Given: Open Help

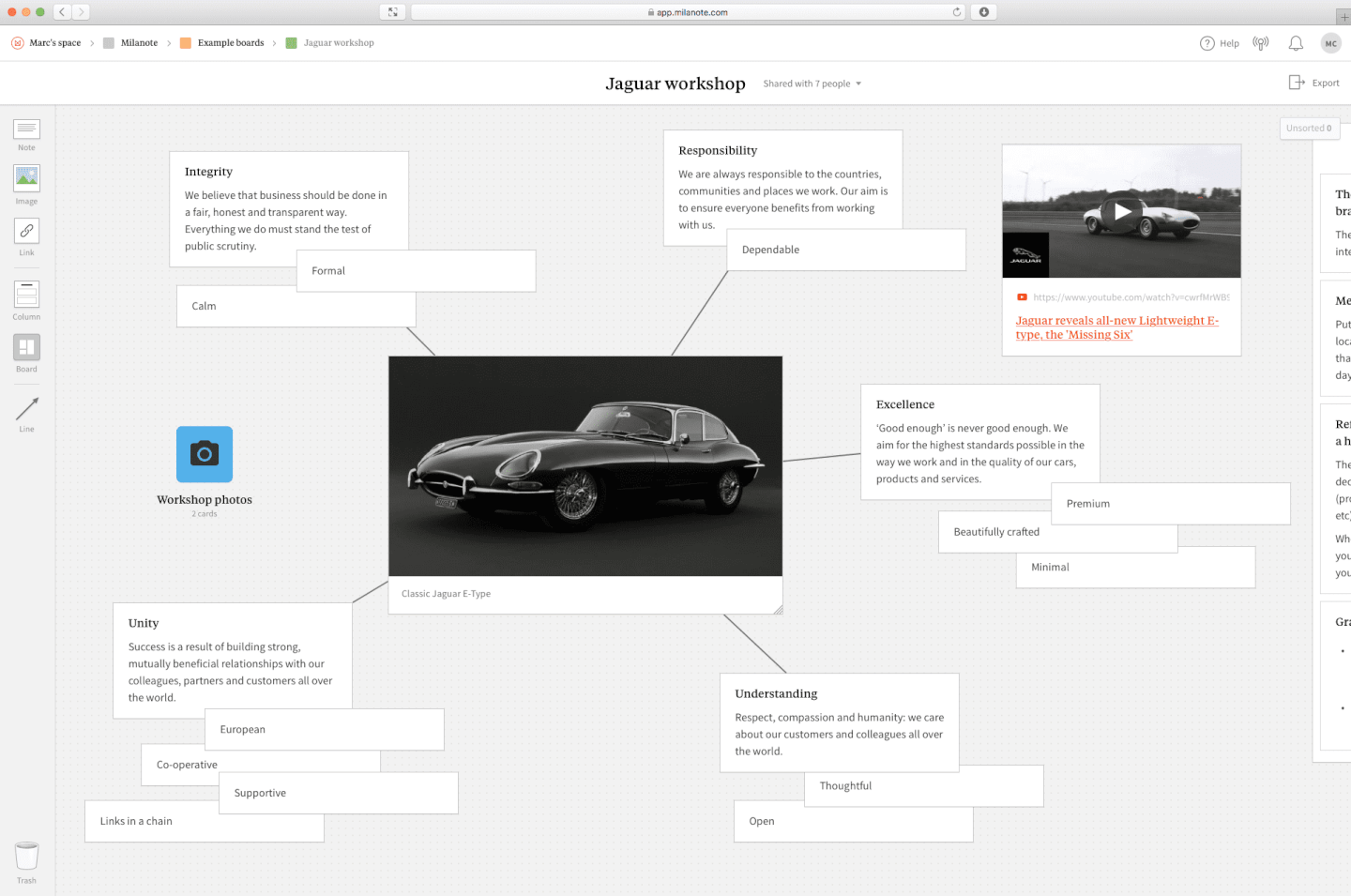Looking at the screenshot, I should (1220, 43).
